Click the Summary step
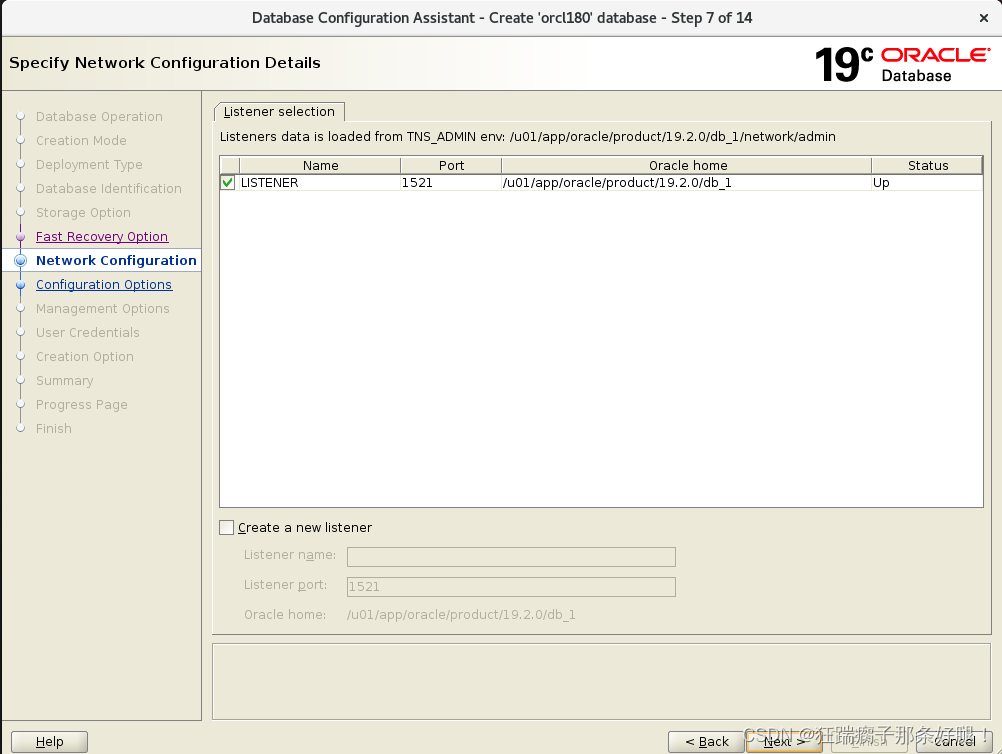The width and height of the screenshot is (1002, 754). click(x=65, y=380)
